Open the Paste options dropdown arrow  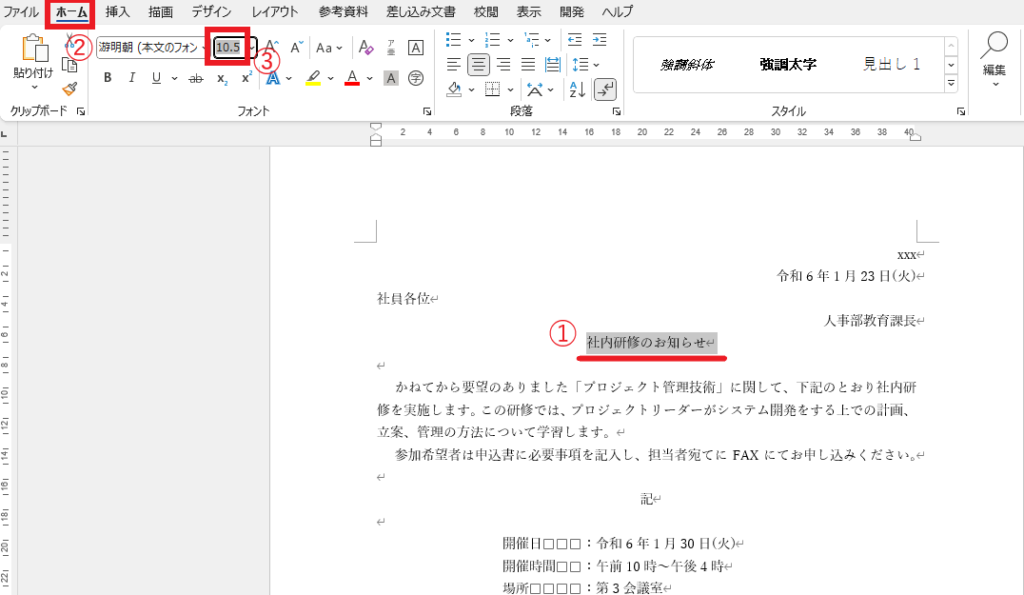(34, 87)
